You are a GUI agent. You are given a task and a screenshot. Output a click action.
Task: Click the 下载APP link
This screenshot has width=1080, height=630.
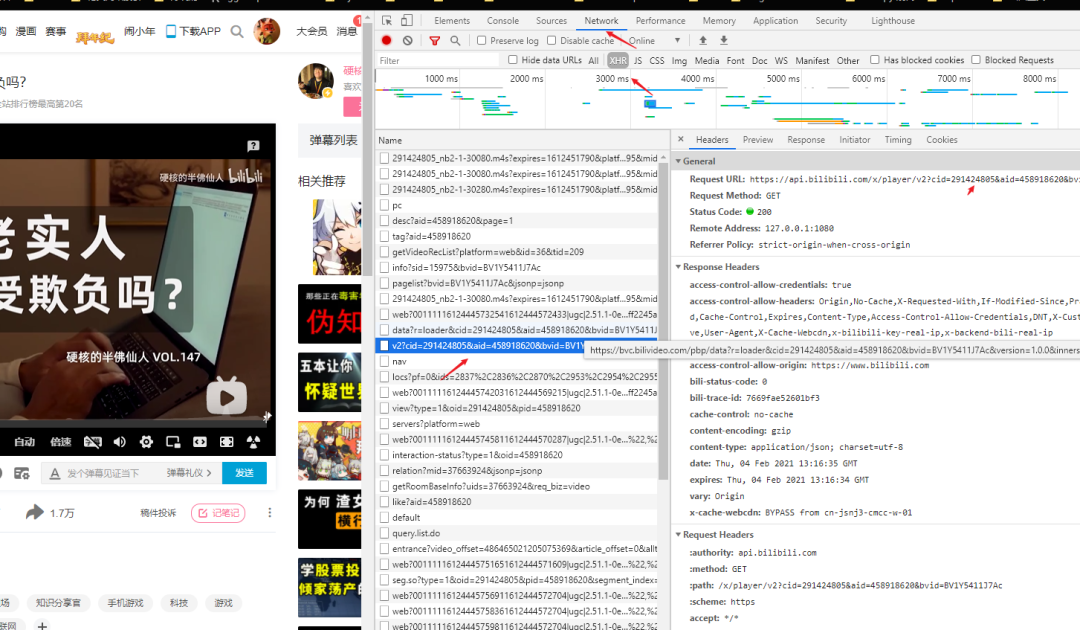click(194, 31)
